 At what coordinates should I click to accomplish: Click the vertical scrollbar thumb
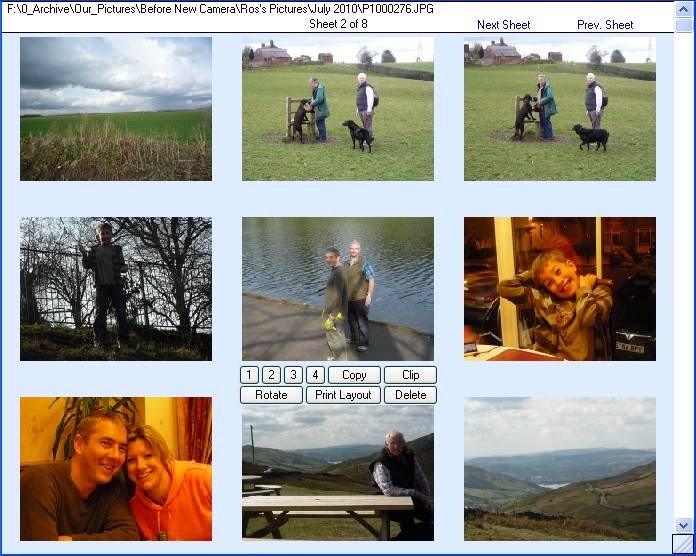coord(684,25)
